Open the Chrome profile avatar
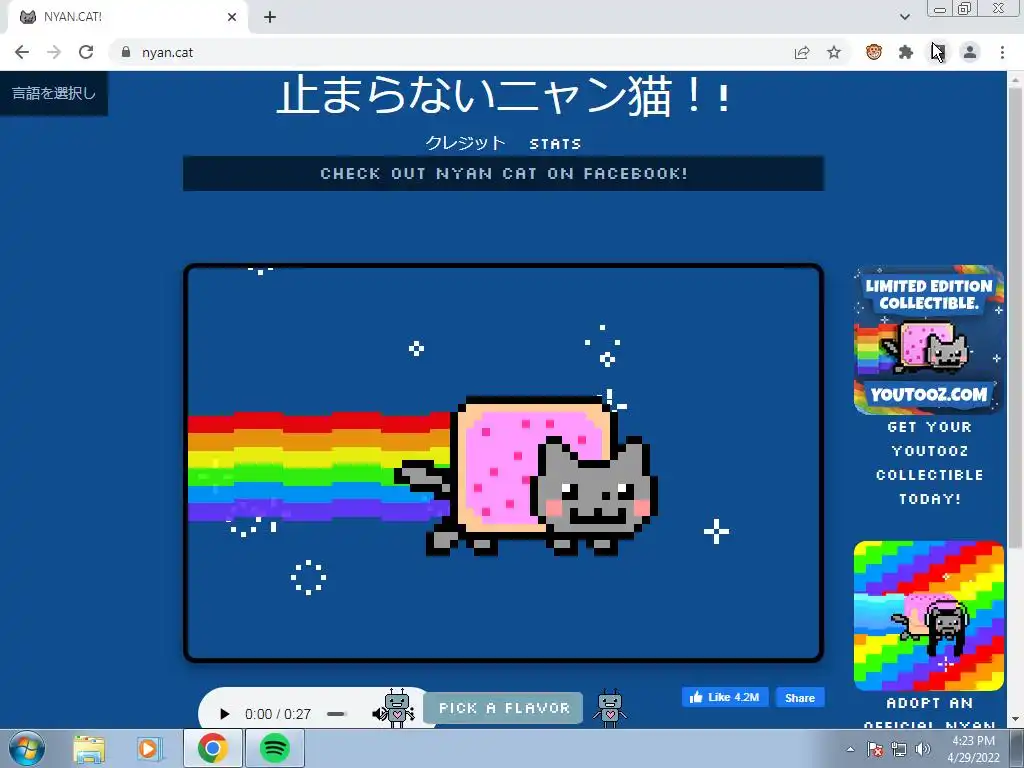Viewport: 1024px width, 768px height. click(x=970, y=52)
